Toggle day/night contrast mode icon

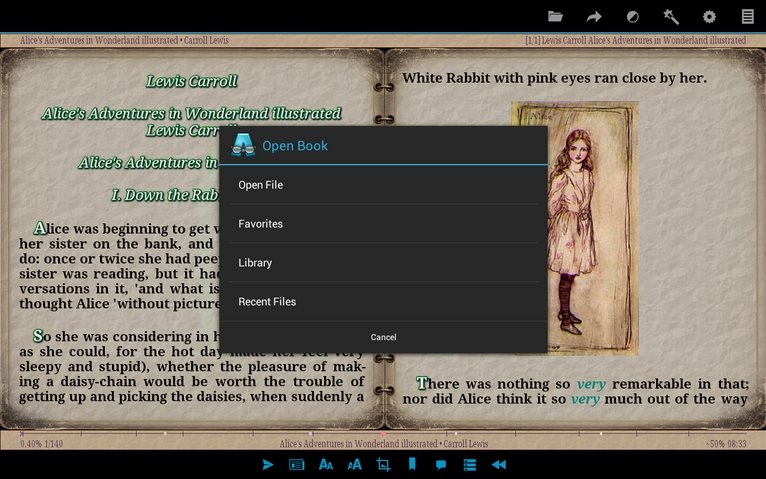coord(632,16)
